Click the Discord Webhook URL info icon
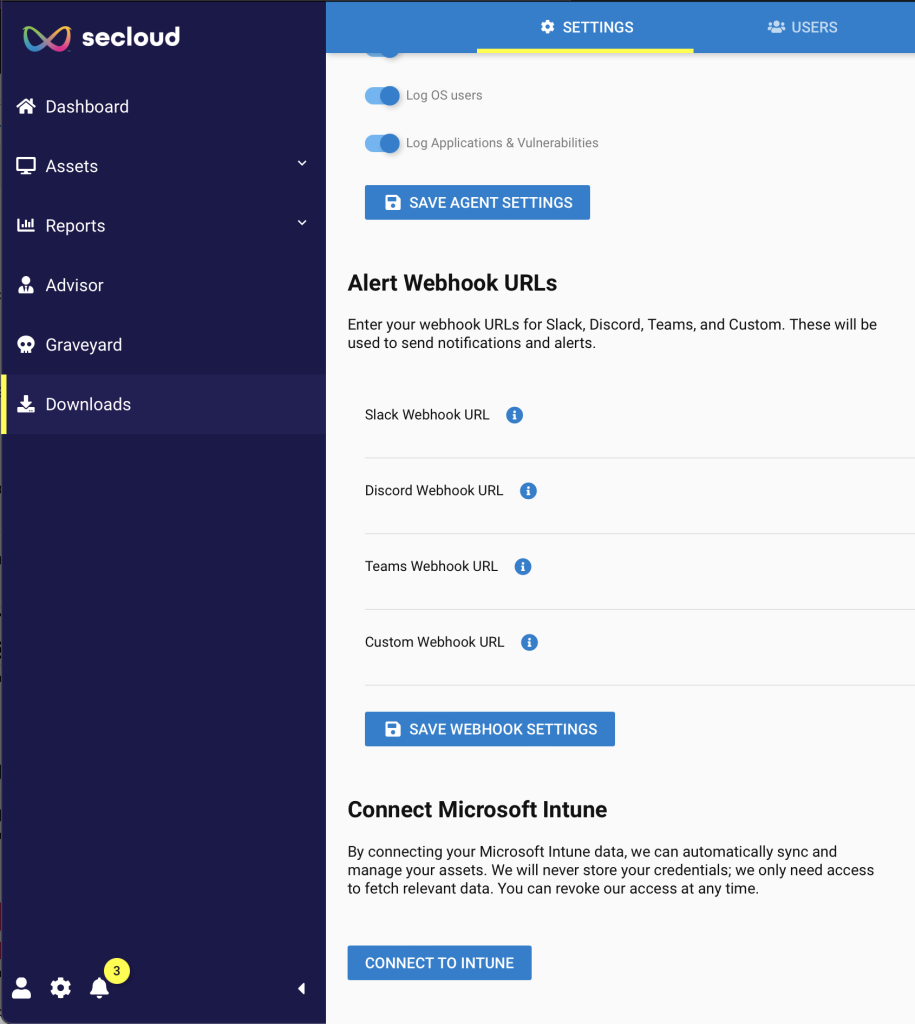 pos(528,490)
